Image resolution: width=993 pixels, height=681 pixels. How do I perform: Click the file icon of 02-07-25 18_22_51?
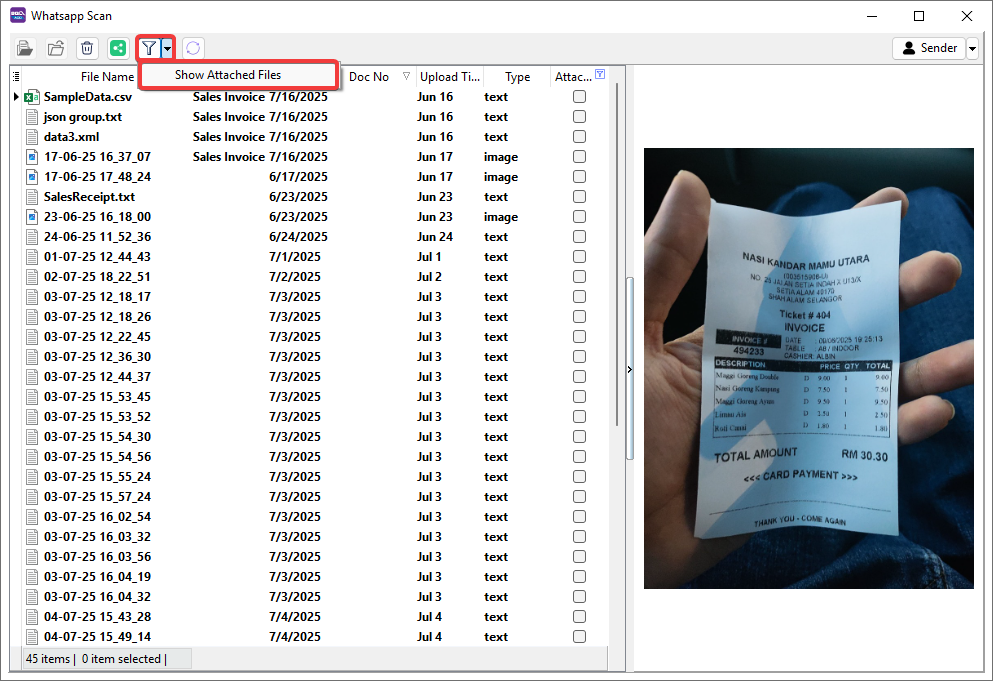[x=32, y=277]
